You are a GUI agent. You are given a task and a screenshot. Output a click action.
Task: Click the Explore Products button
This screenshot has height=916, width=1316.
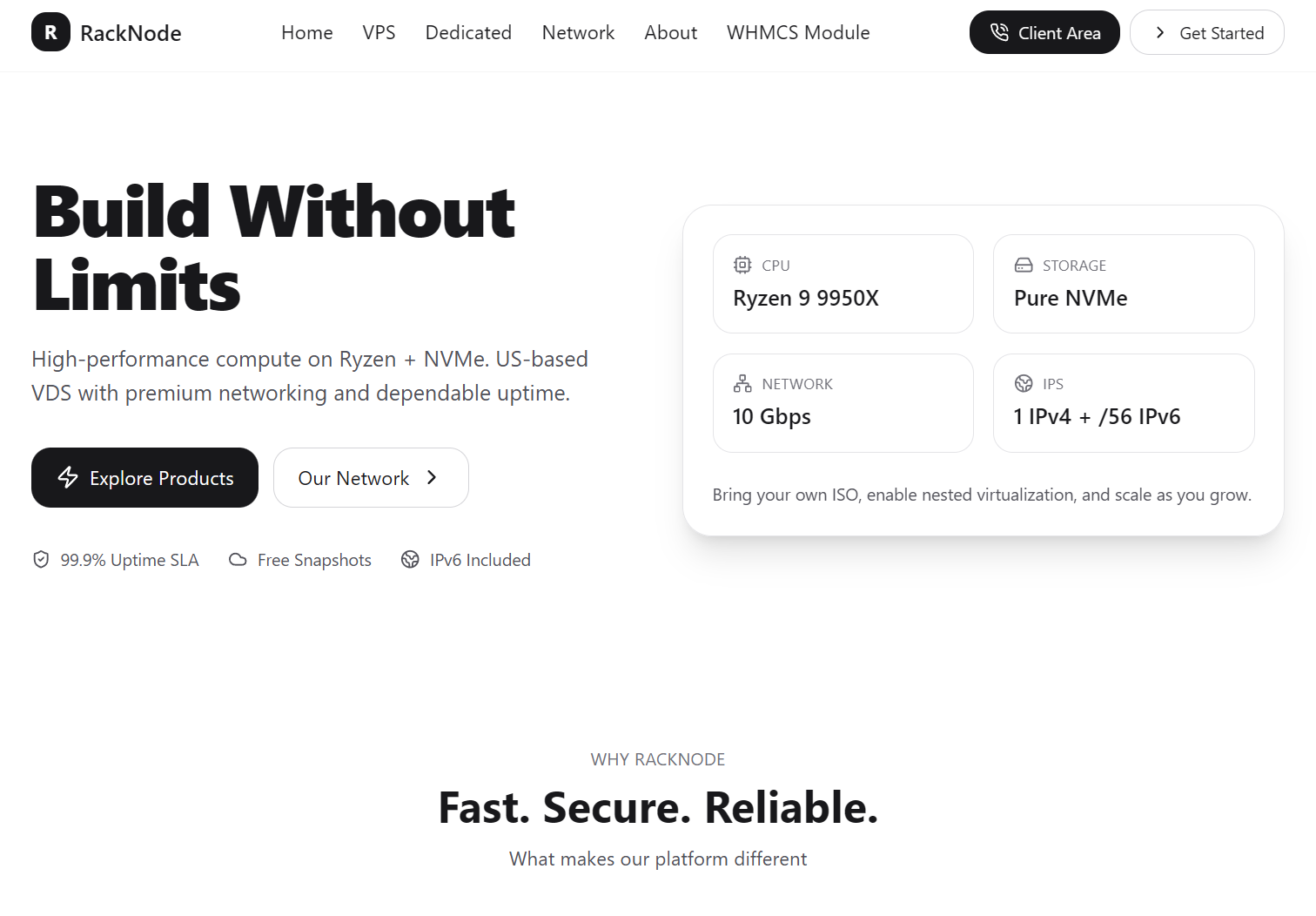144,477
